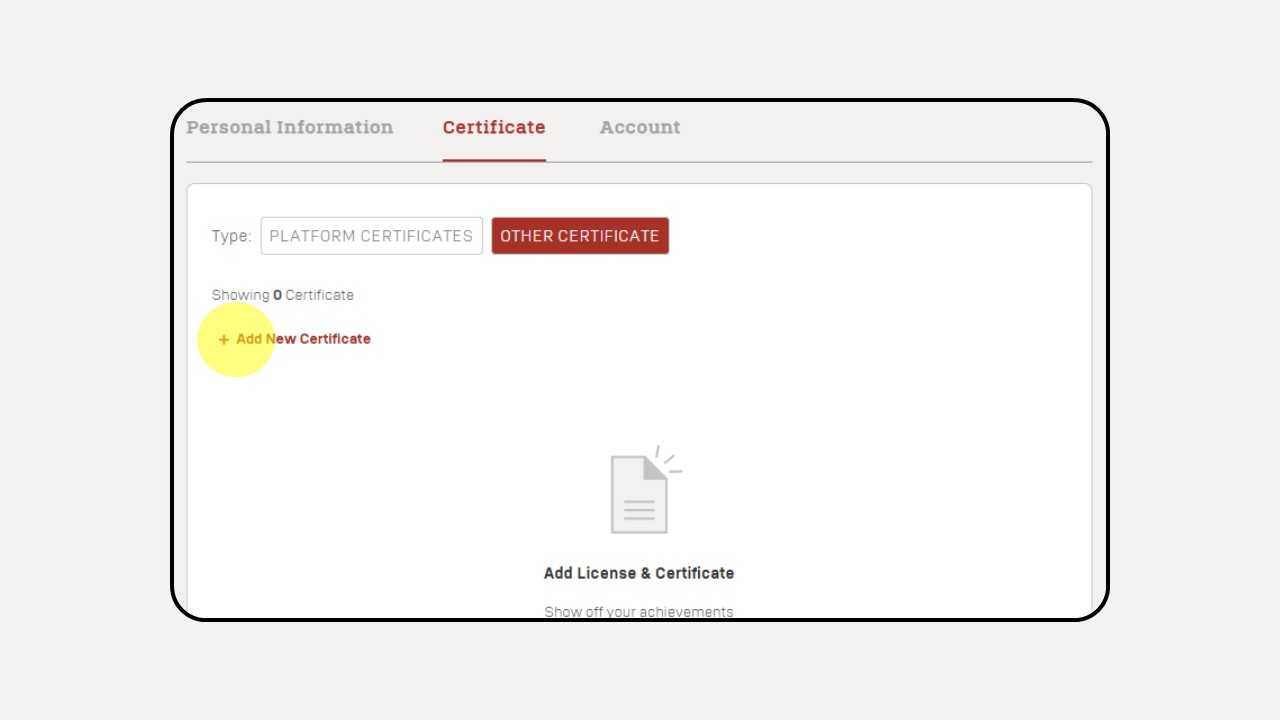The width and height of the screenshot is (1280, 720).
Task: Click the Add New Certificate link
Action: pyautogui.click(x=294, y=339)
